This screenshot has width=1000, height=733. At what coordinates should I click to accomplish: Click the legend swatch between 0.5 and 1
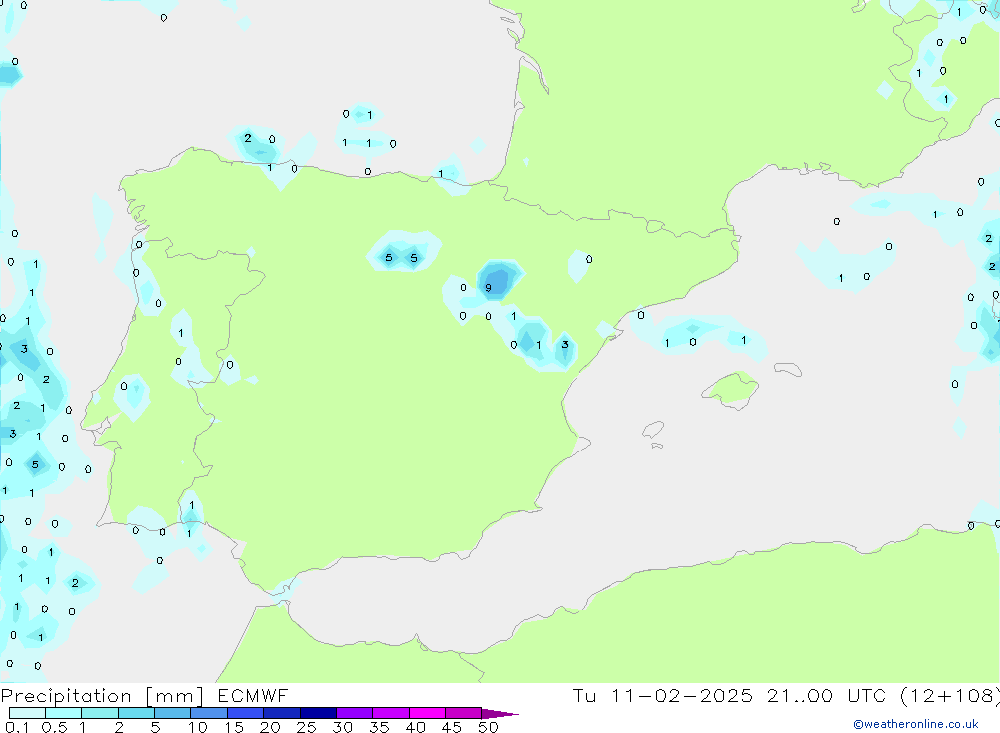click(63, 713)
